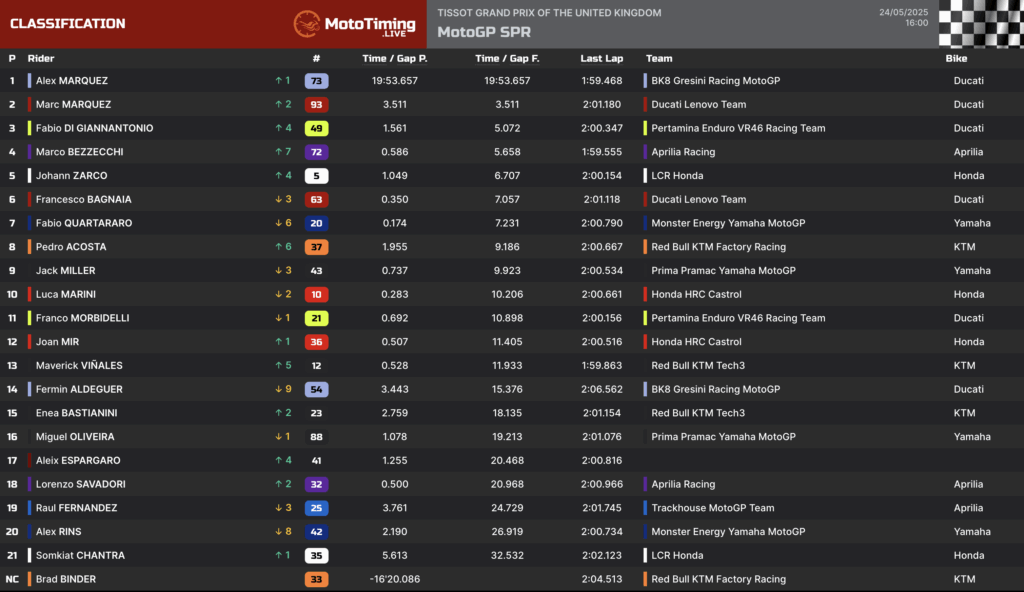1024x592 pixels.
Task: Click Red Bull KTM Tech3 in Viñales row
Action: pyautogui.click(x=698, y=365)
